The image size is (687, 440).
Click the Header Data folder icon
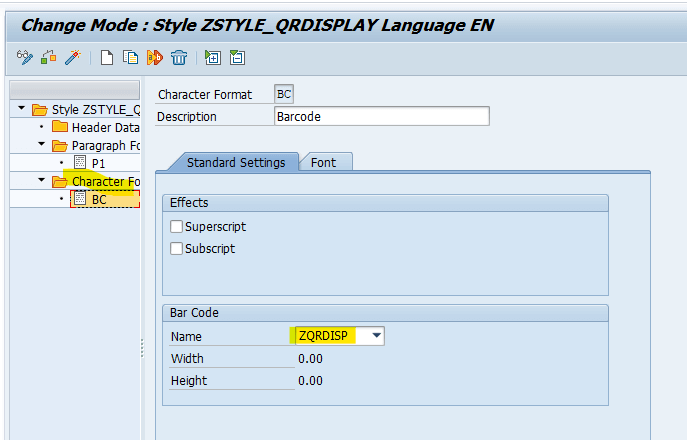point(60,127)
